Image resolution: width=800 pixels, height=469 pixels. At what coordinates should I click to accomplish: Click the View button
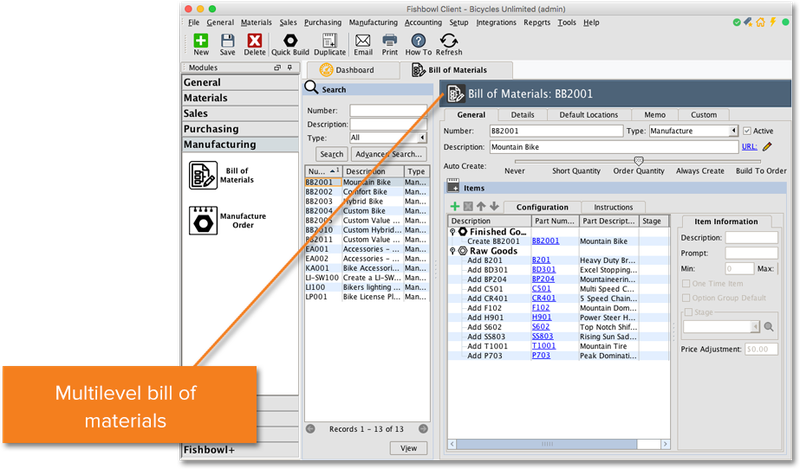point(408,448)
